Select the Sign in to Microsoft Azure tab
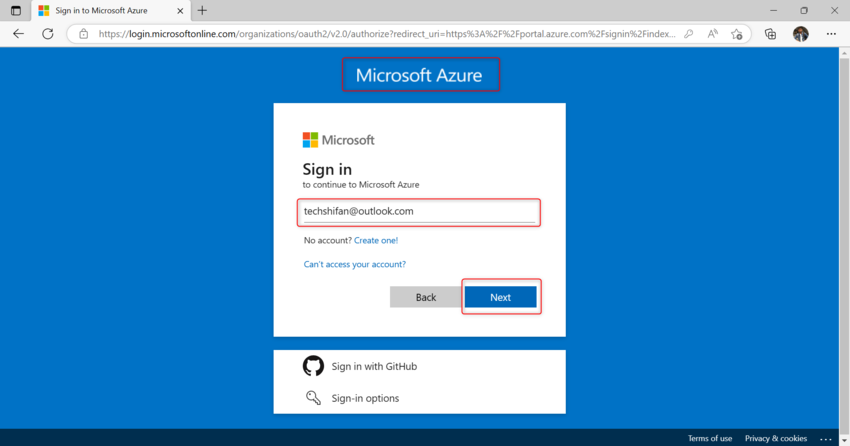This screenshot has width=850, height=446. click(112, 10)
